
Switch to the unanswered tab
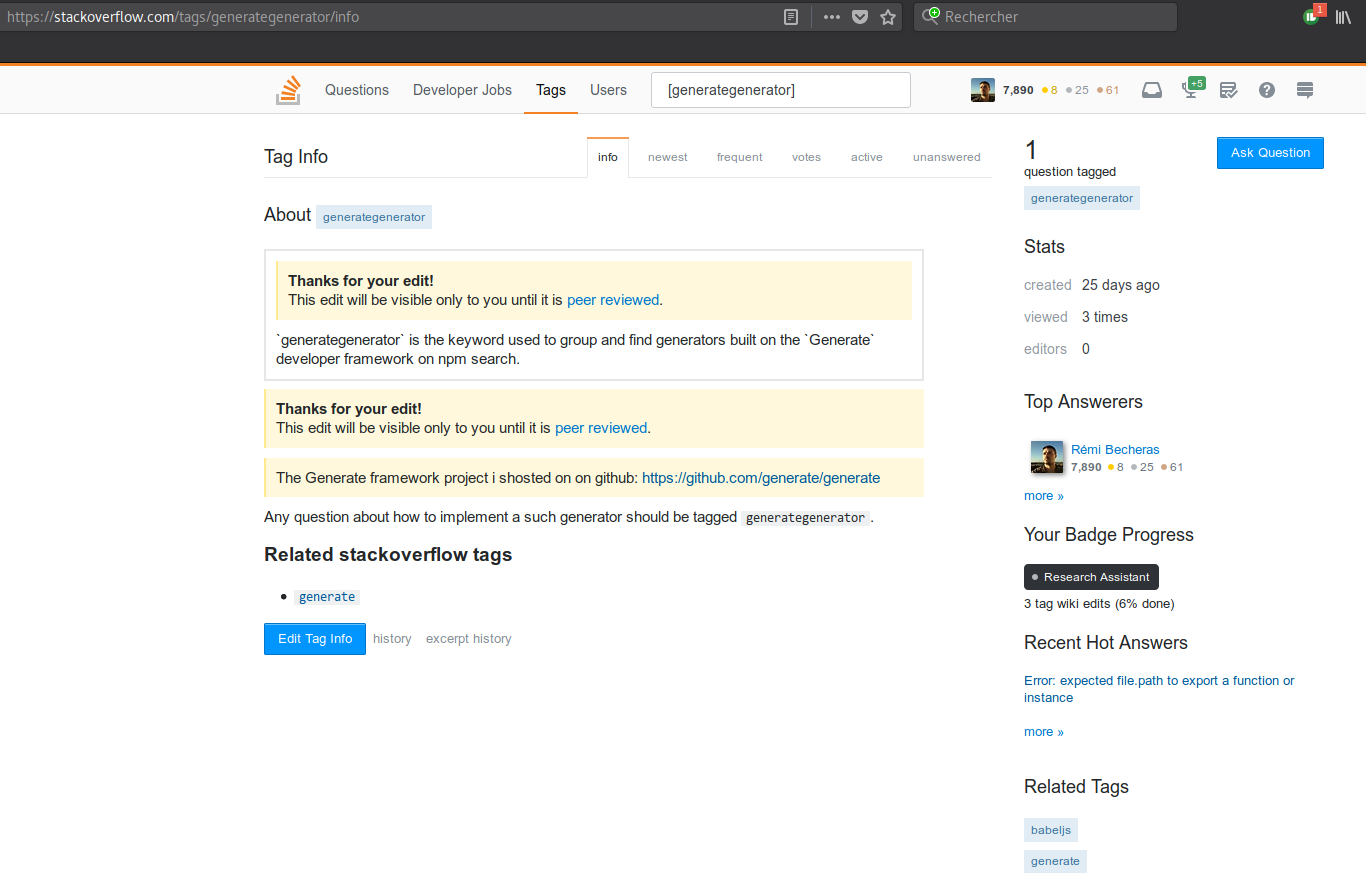point(947,157)
